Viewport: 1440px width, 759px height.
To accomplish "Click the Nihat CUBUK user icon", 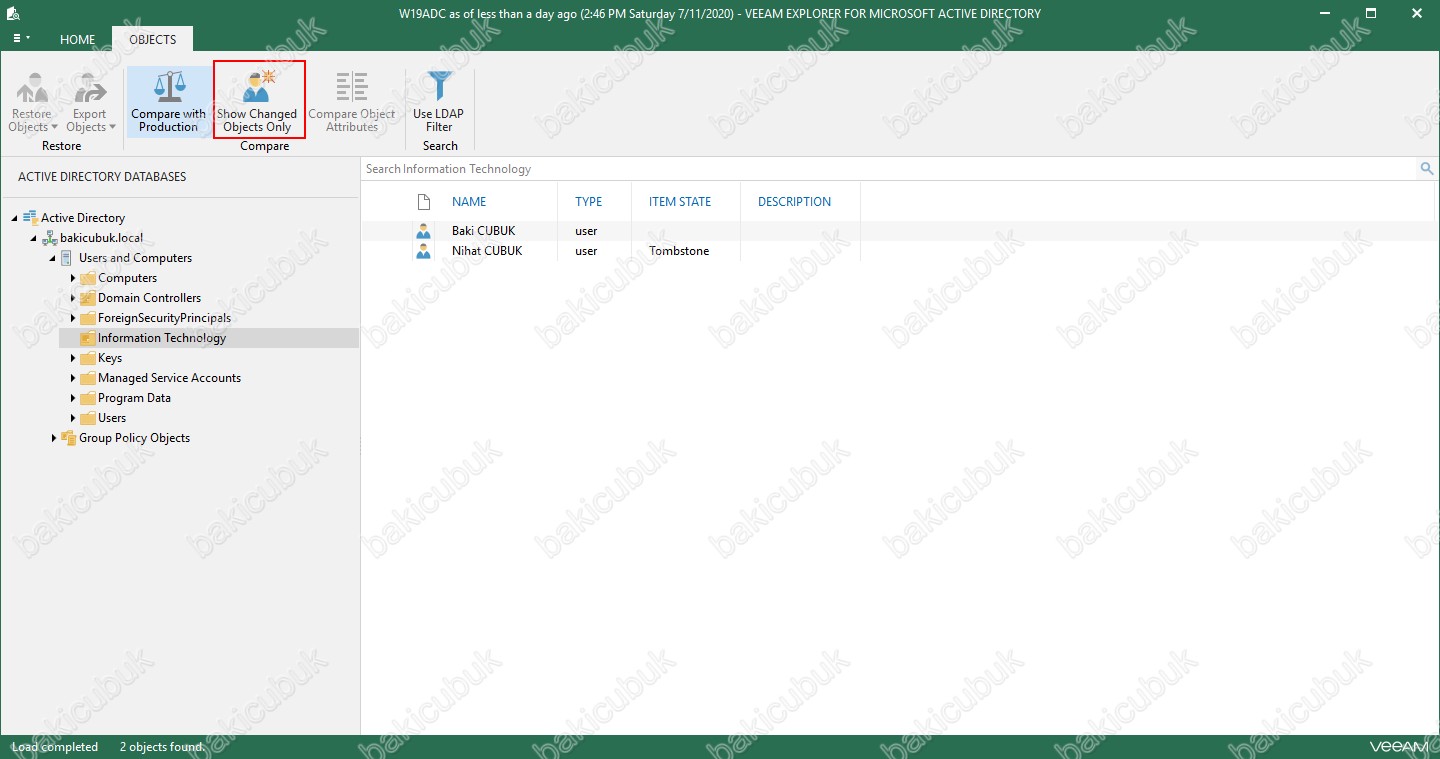I will [423, 251].
